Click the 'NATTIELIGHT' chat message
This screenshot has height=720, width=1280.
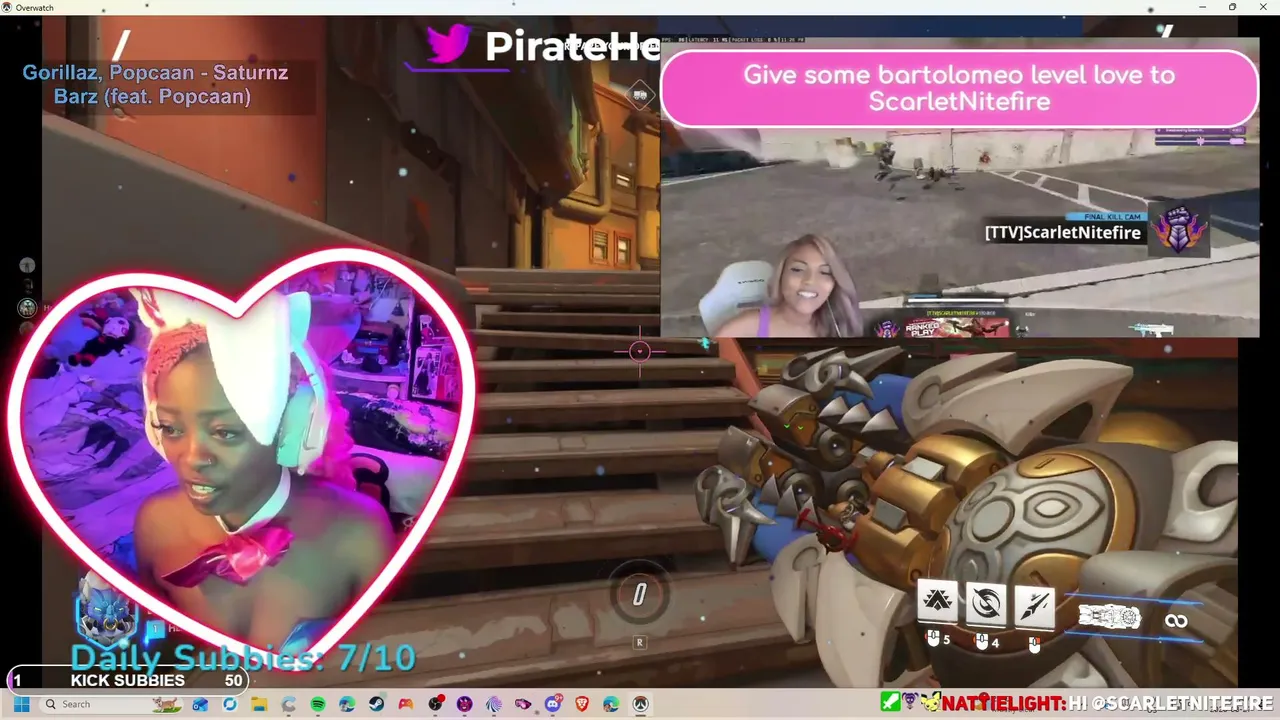tap(1108, 704)
